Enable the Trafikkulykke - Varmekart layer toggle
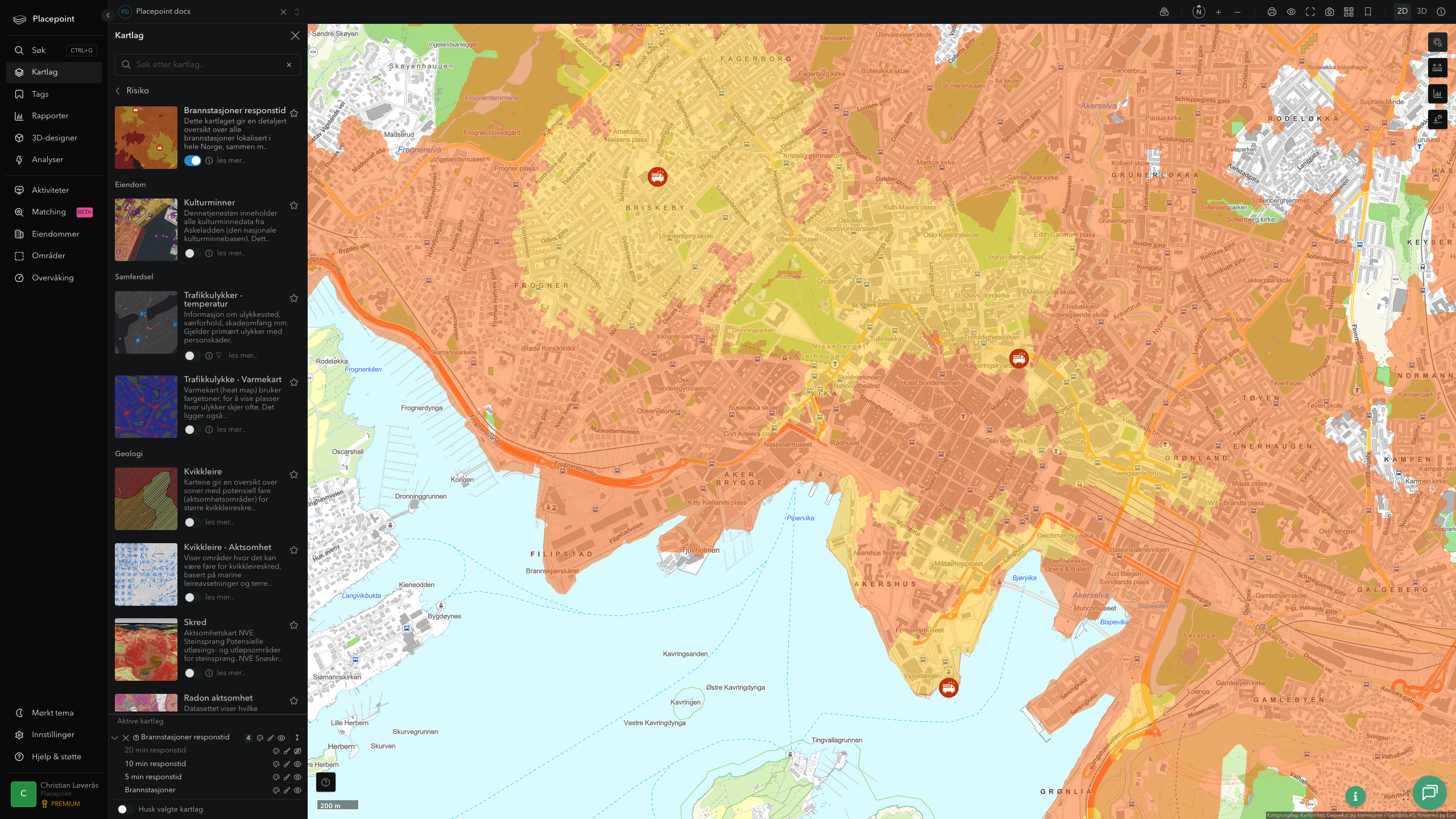Viewport: 1456px width, 819px height. click(192, 429)
